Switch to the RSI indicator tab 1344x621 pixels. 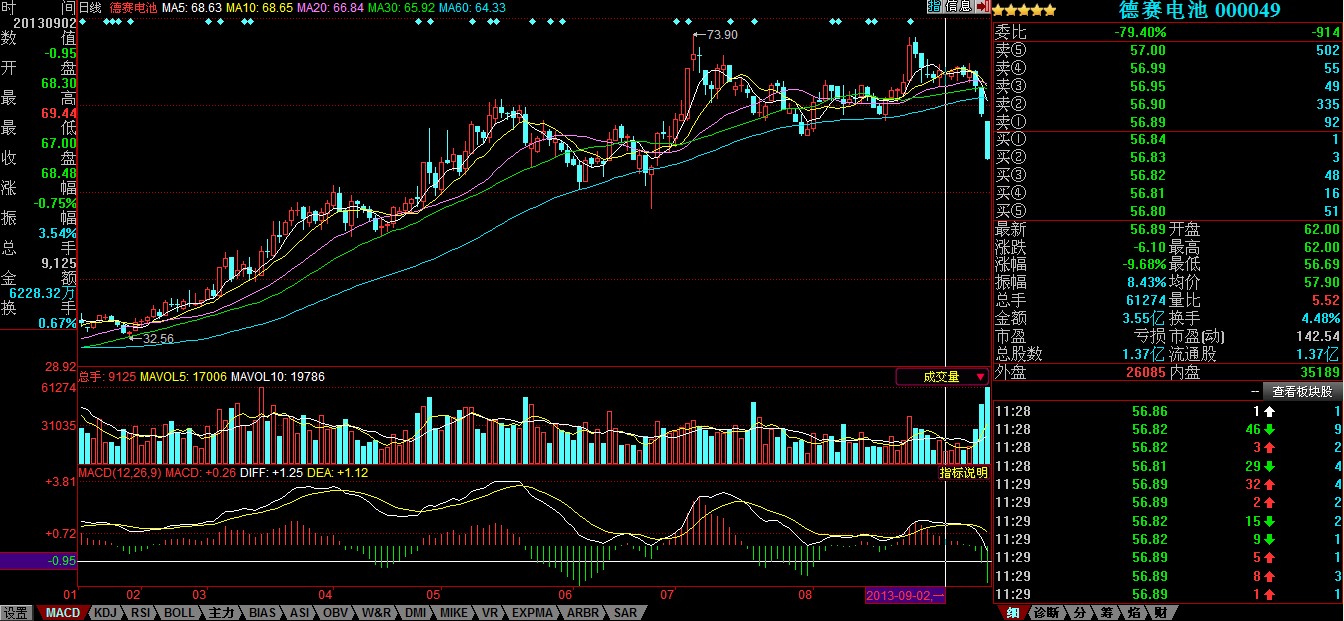[141, 612]
